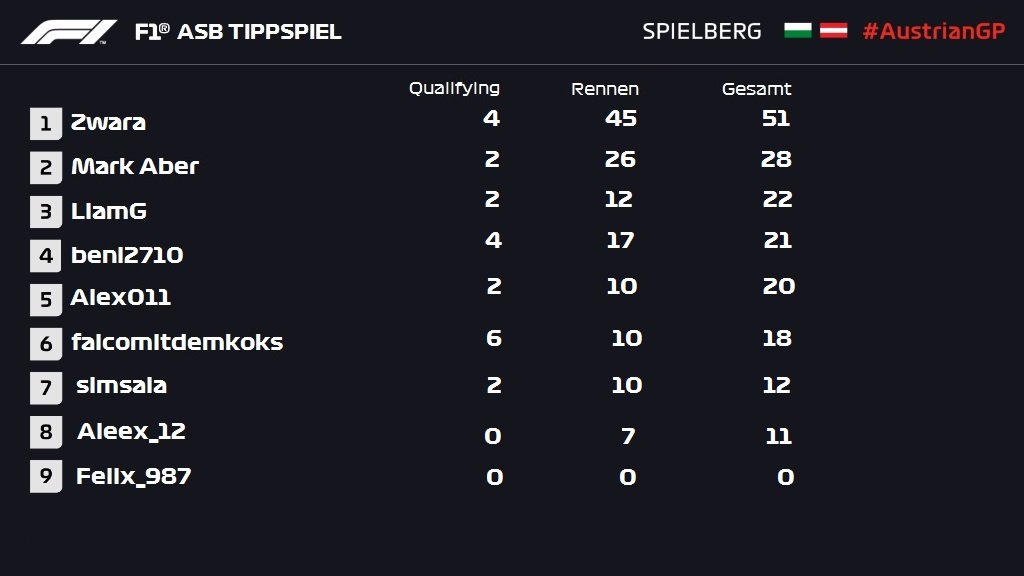The height and width of the screenshot is (576, 1024).
Task: Click the F1 logo
Action: 69,32
